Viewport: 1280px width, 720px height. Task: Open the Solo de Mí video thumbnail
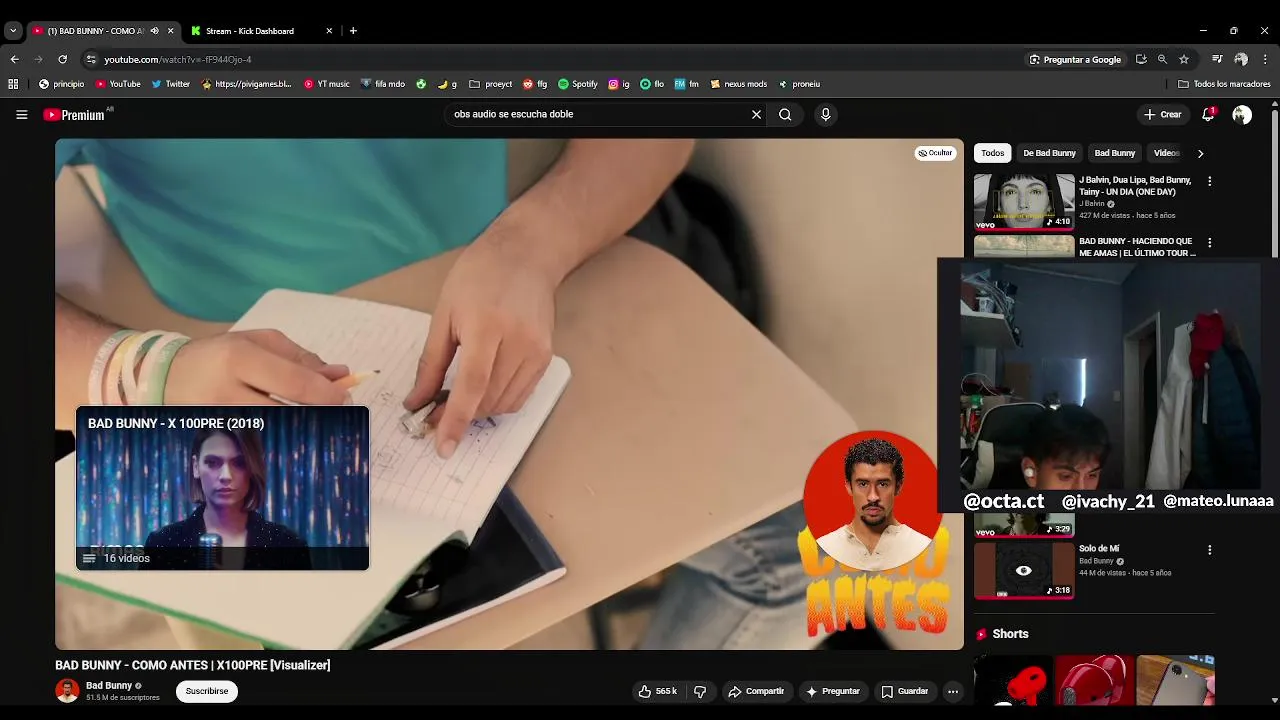1024,569
